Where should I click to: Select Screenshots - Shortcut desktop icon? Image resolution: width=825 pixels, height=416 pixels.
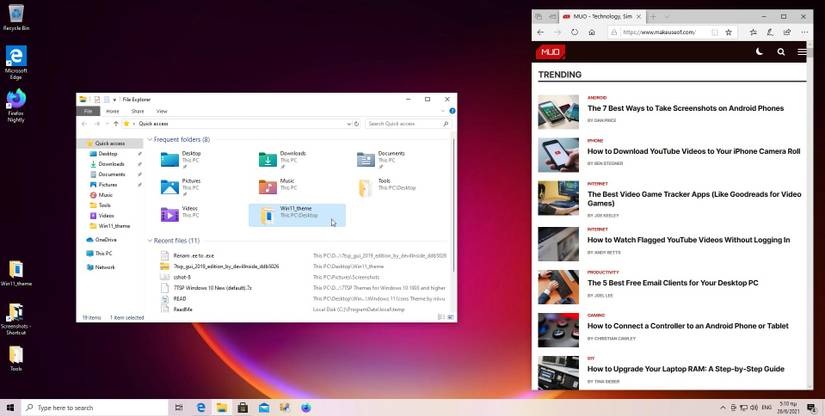[x=16, y=319]
